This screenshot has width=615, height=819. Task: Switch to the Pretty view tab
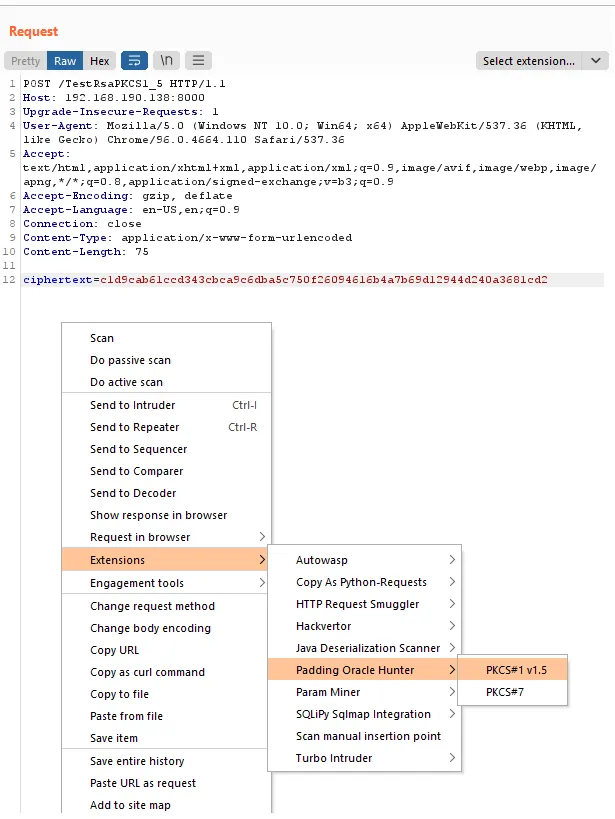click(26, 61)
